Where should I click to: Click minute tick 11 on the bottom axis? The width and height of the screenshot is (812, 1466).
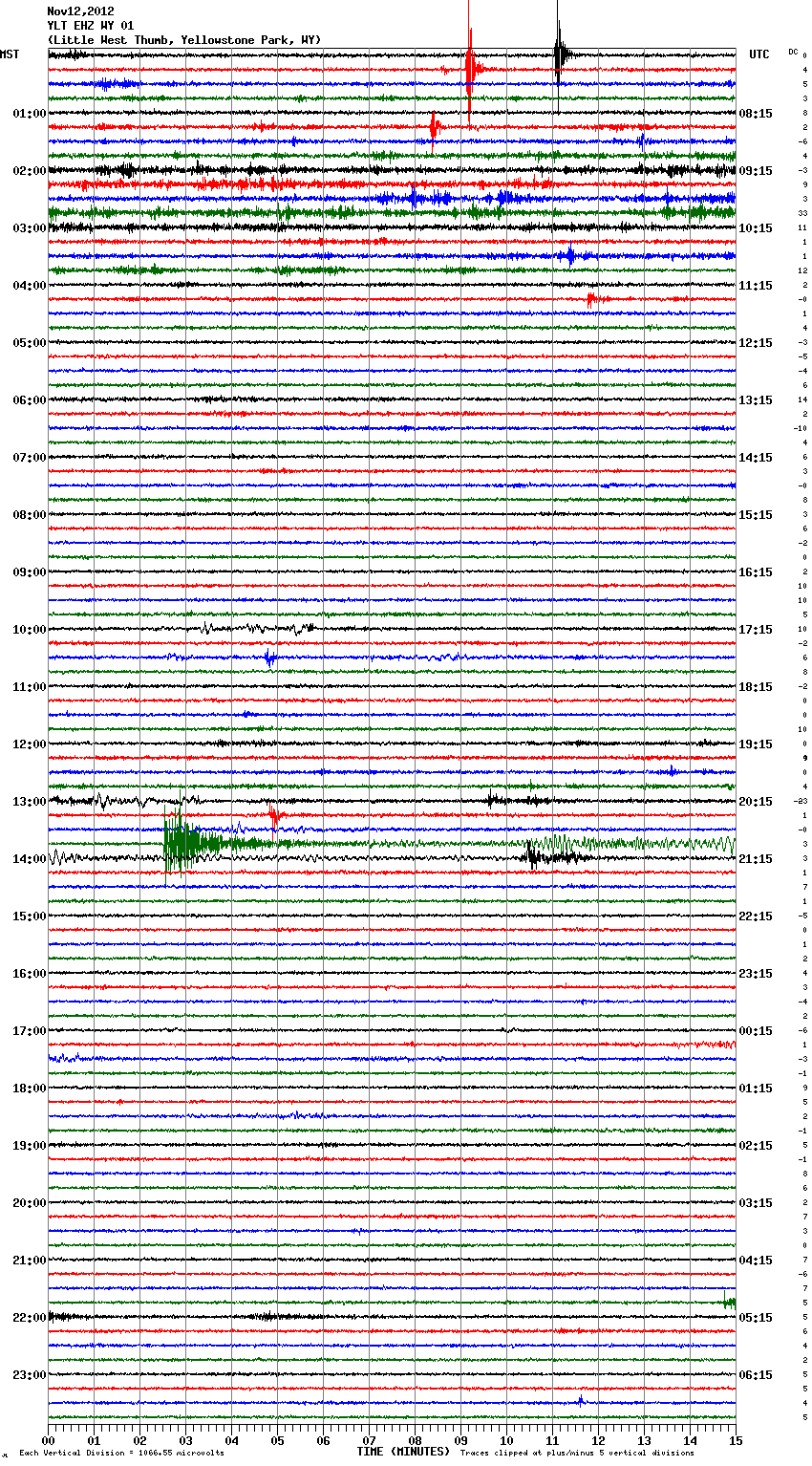[x=552, y=1439]
